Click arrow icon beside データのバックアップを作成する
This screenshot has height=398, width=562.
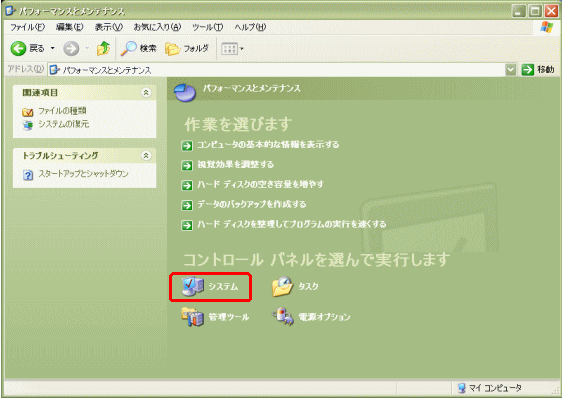tap(187, 205)
